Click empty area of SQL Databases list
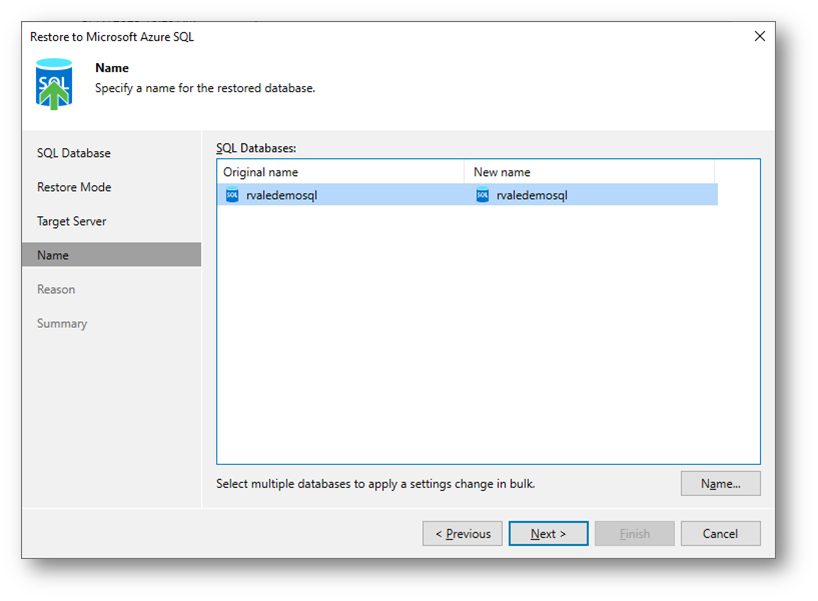 pyautogui.click(x=488, y=340)
